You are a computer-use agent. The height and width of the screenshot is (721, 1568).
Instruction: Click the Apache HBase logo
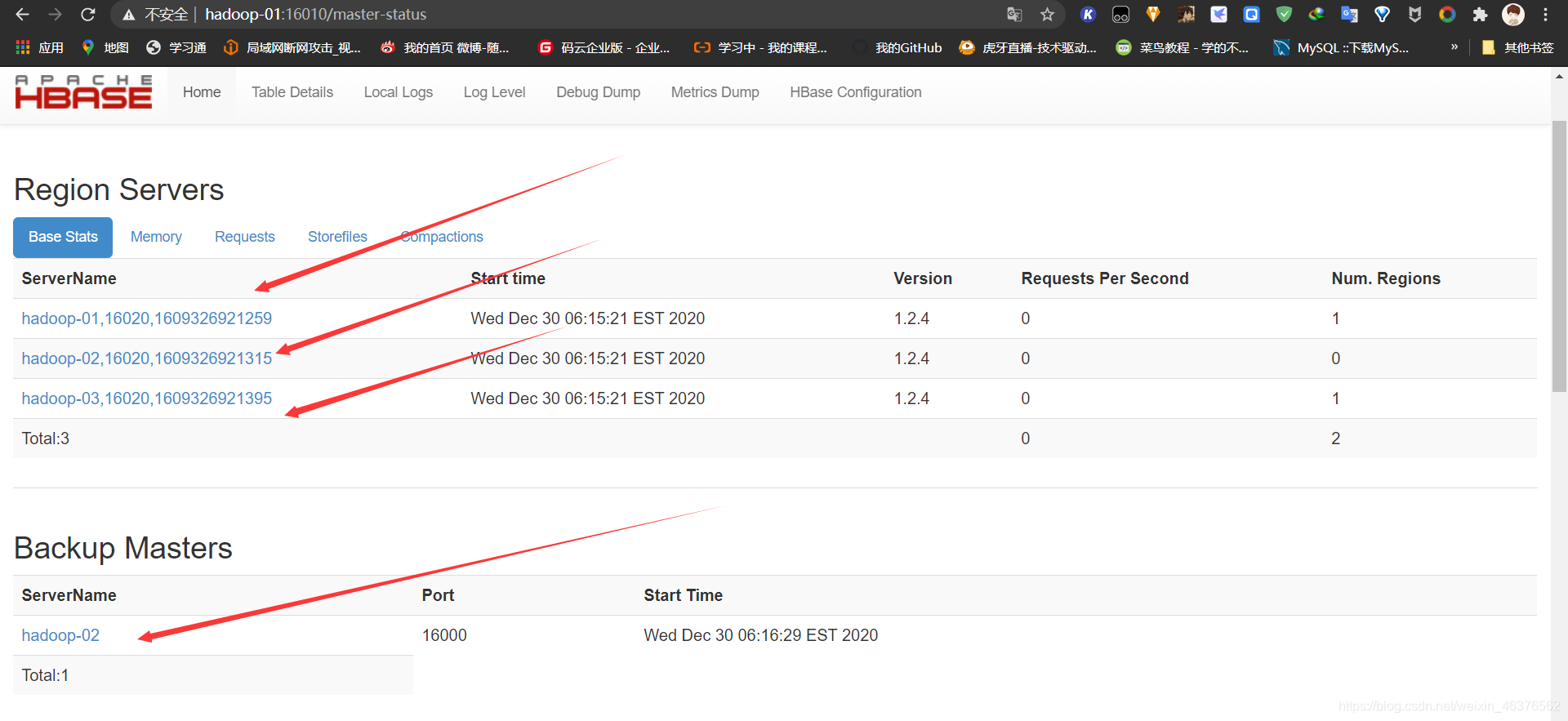coord(83,92)
